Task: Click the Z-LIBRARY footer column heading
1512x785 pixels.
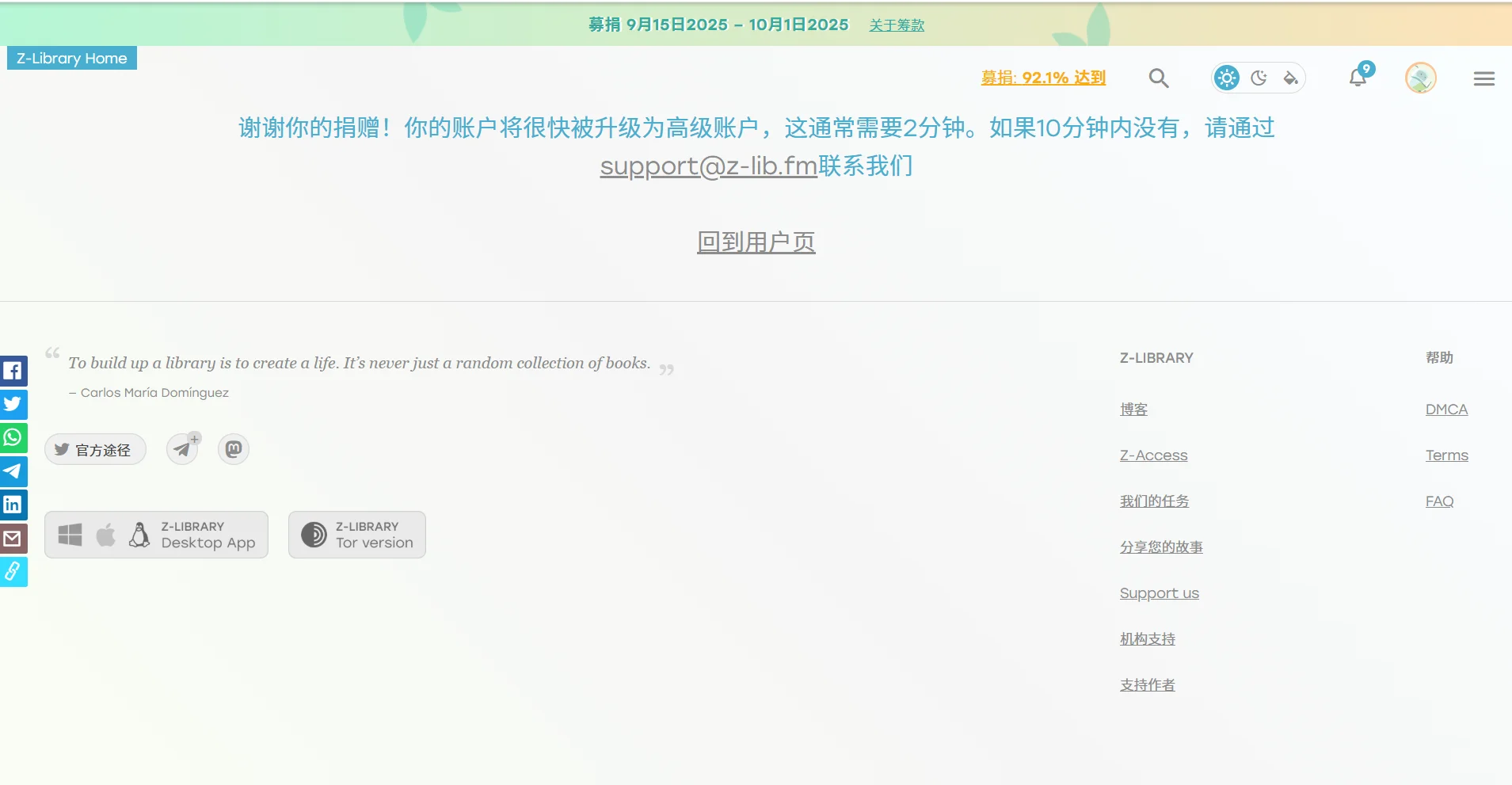Action: [1156, 358]
